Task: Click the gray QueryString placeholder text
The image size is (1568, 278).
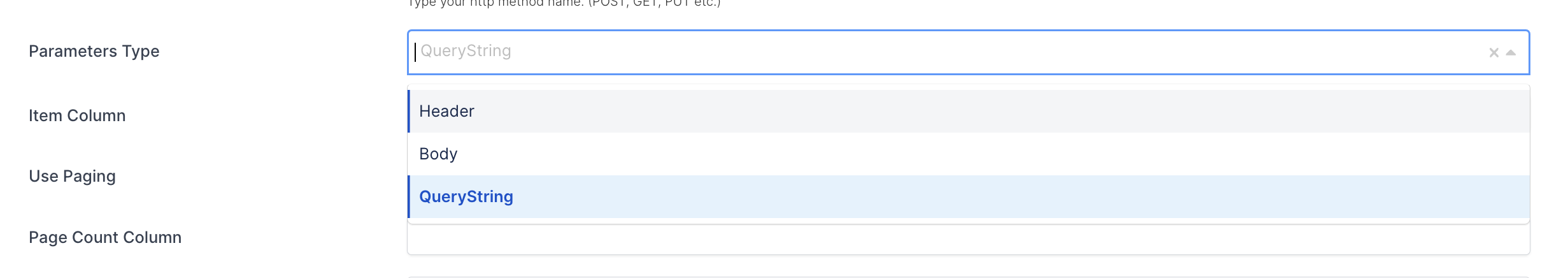Action: 466,51
